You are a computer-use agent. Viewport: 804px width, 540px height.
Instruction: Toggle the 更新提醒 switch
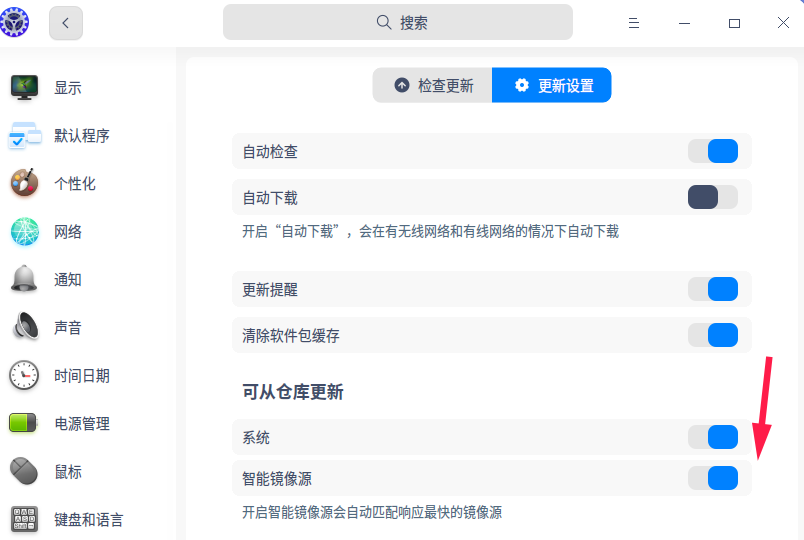click(x=713, y=289)
